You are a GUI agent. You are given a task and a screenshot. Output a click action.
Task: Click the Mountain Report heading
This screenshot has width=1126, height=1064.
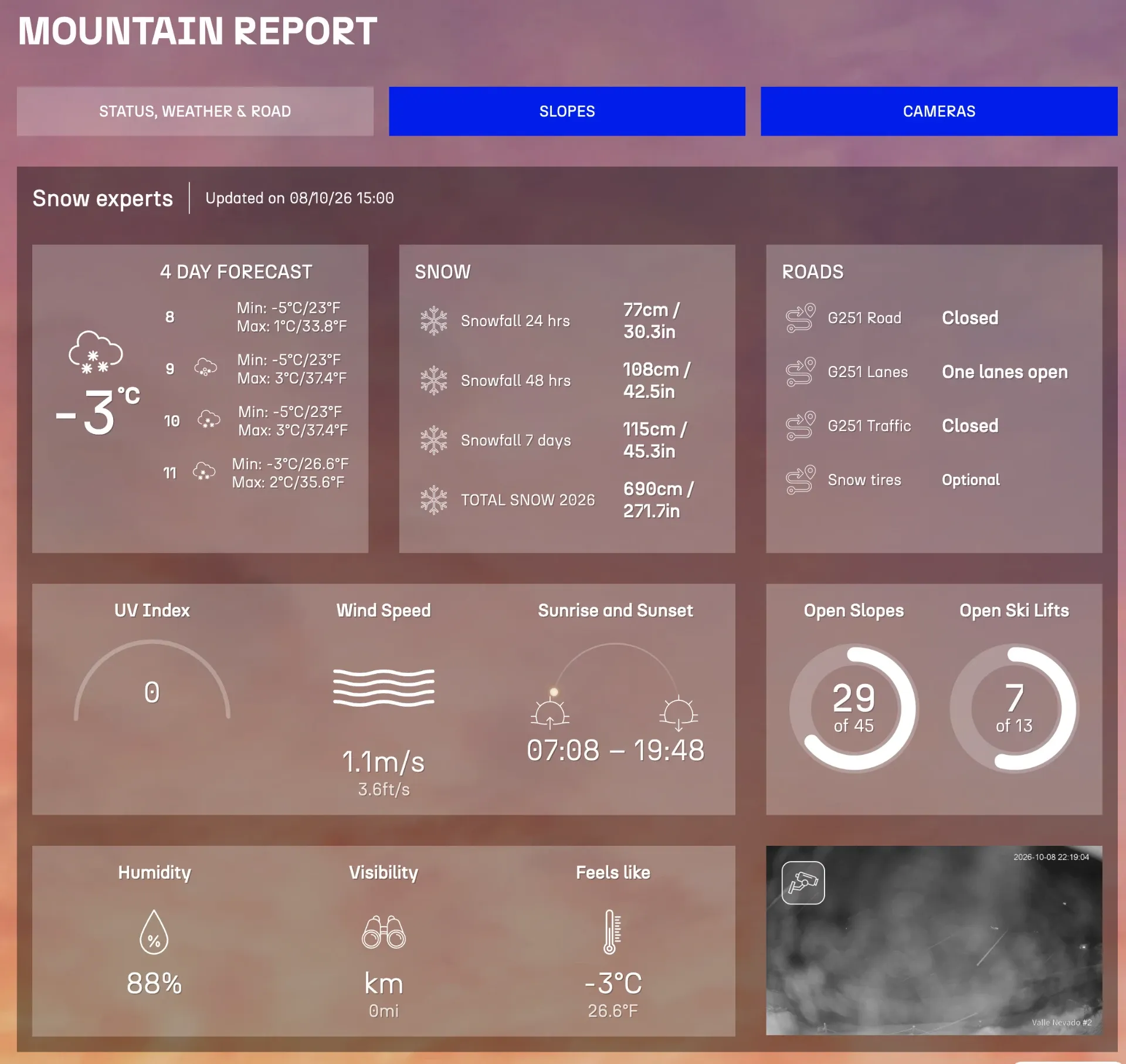[198, 31]
